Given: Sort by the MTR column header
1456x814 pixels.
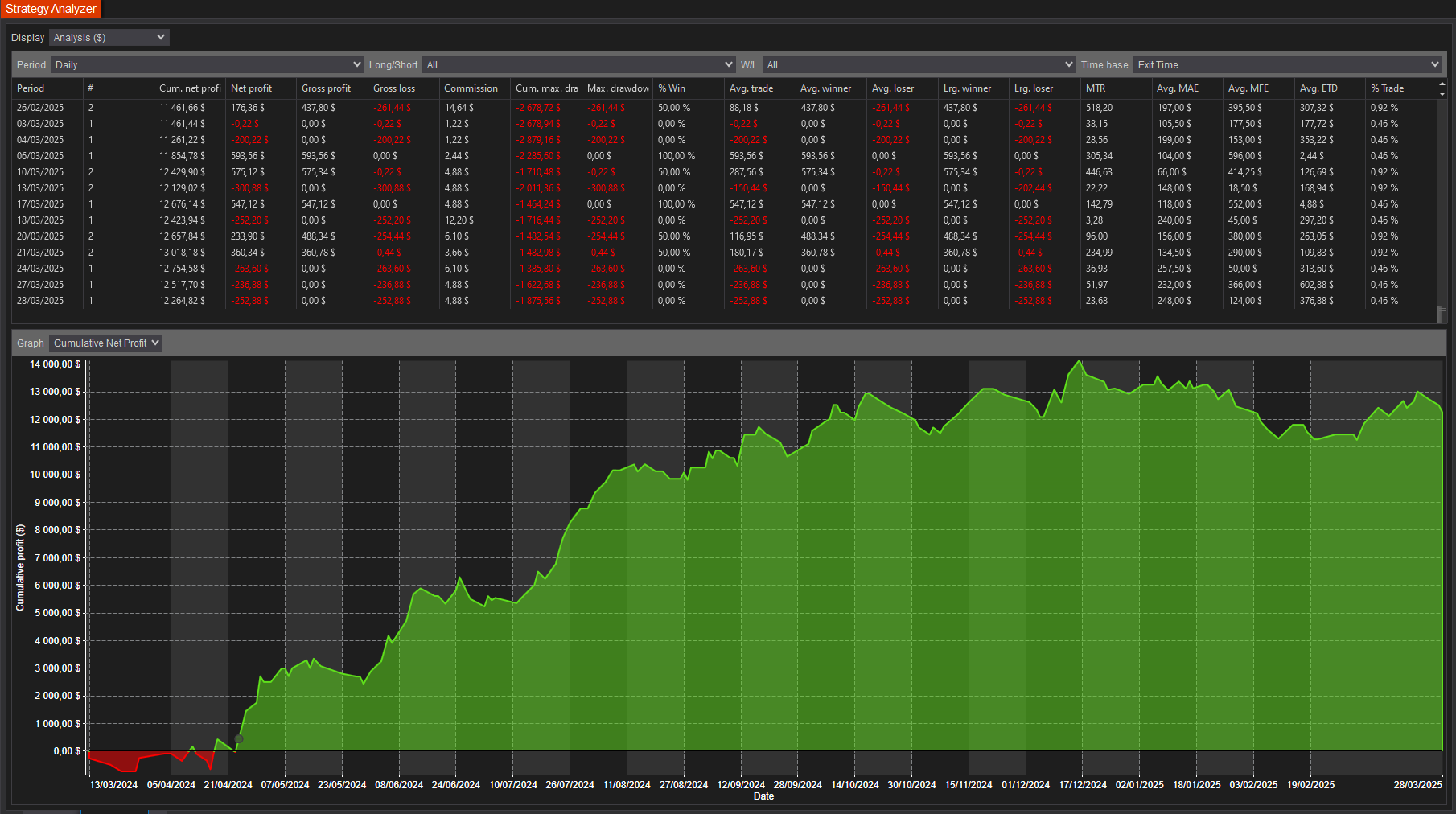Looking at the screenshot, I should [x=1116, y=88].
